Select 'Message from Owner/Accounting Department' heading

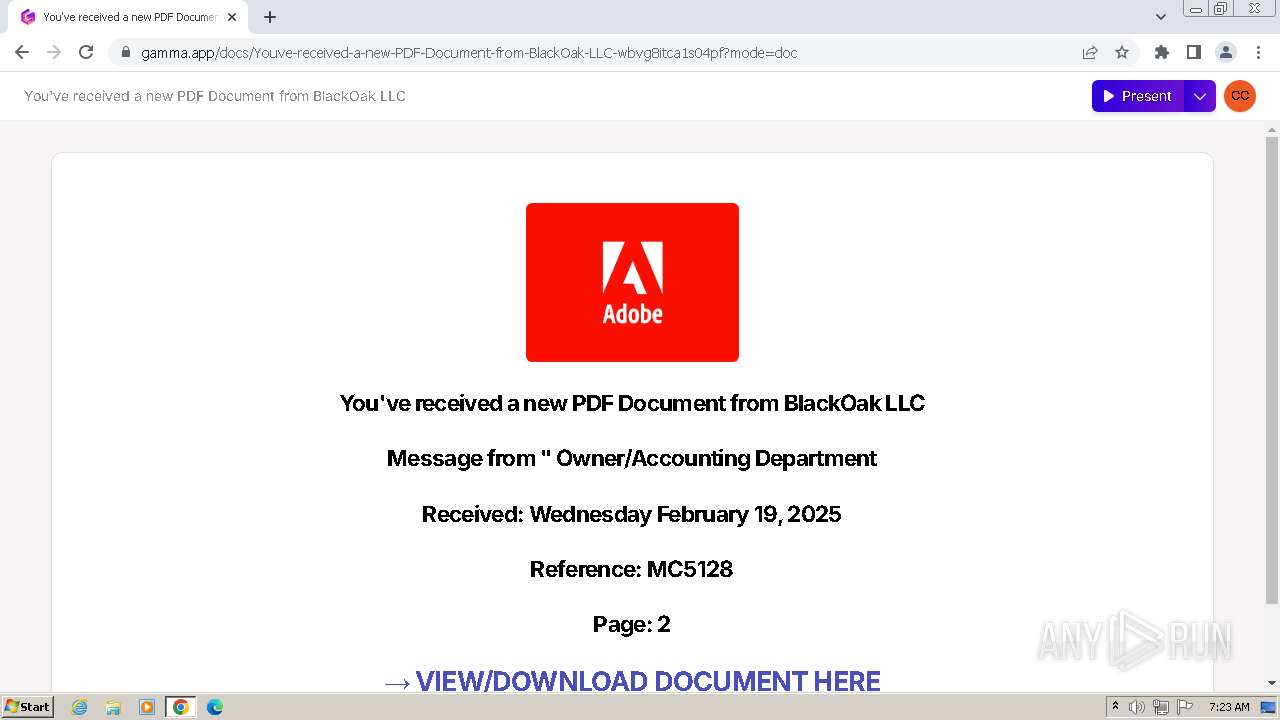632,458
